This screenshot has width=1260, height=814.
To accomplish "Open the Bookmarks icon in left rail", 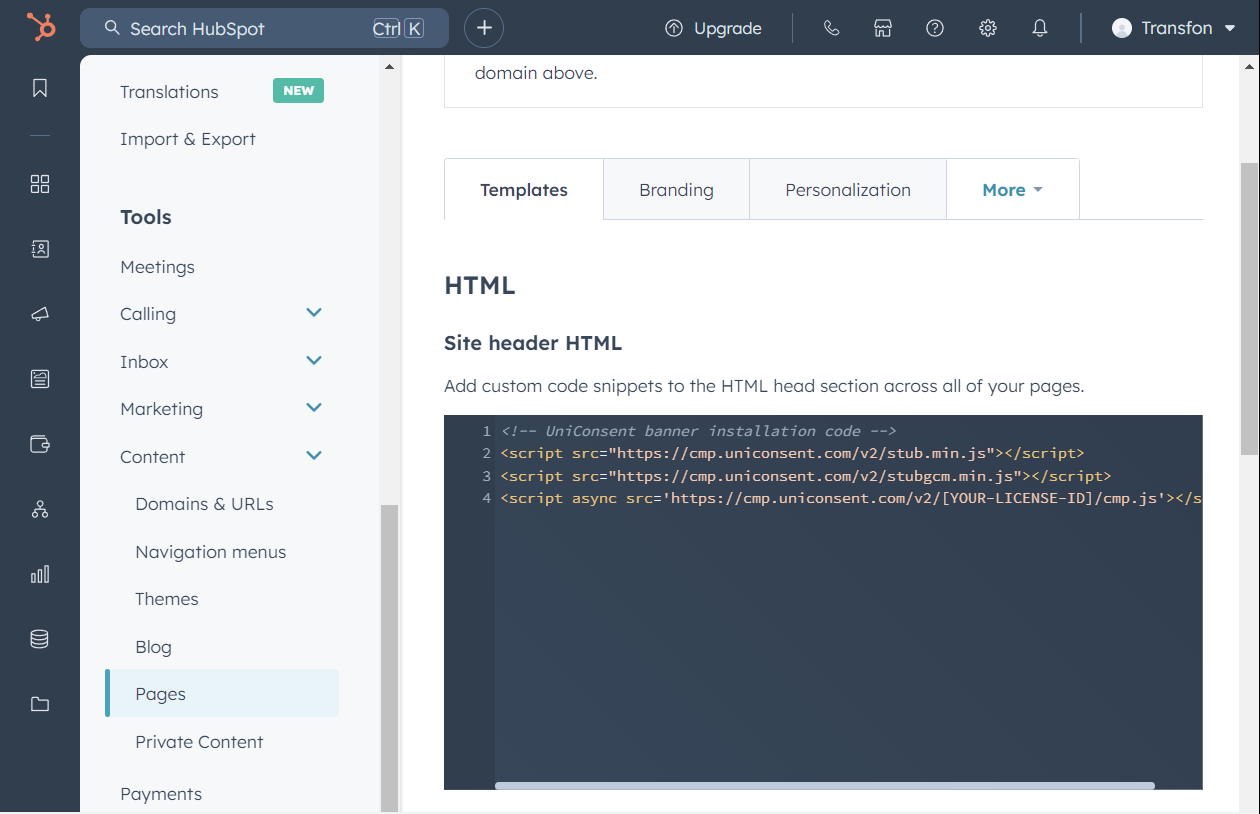I will coord(40,88).
